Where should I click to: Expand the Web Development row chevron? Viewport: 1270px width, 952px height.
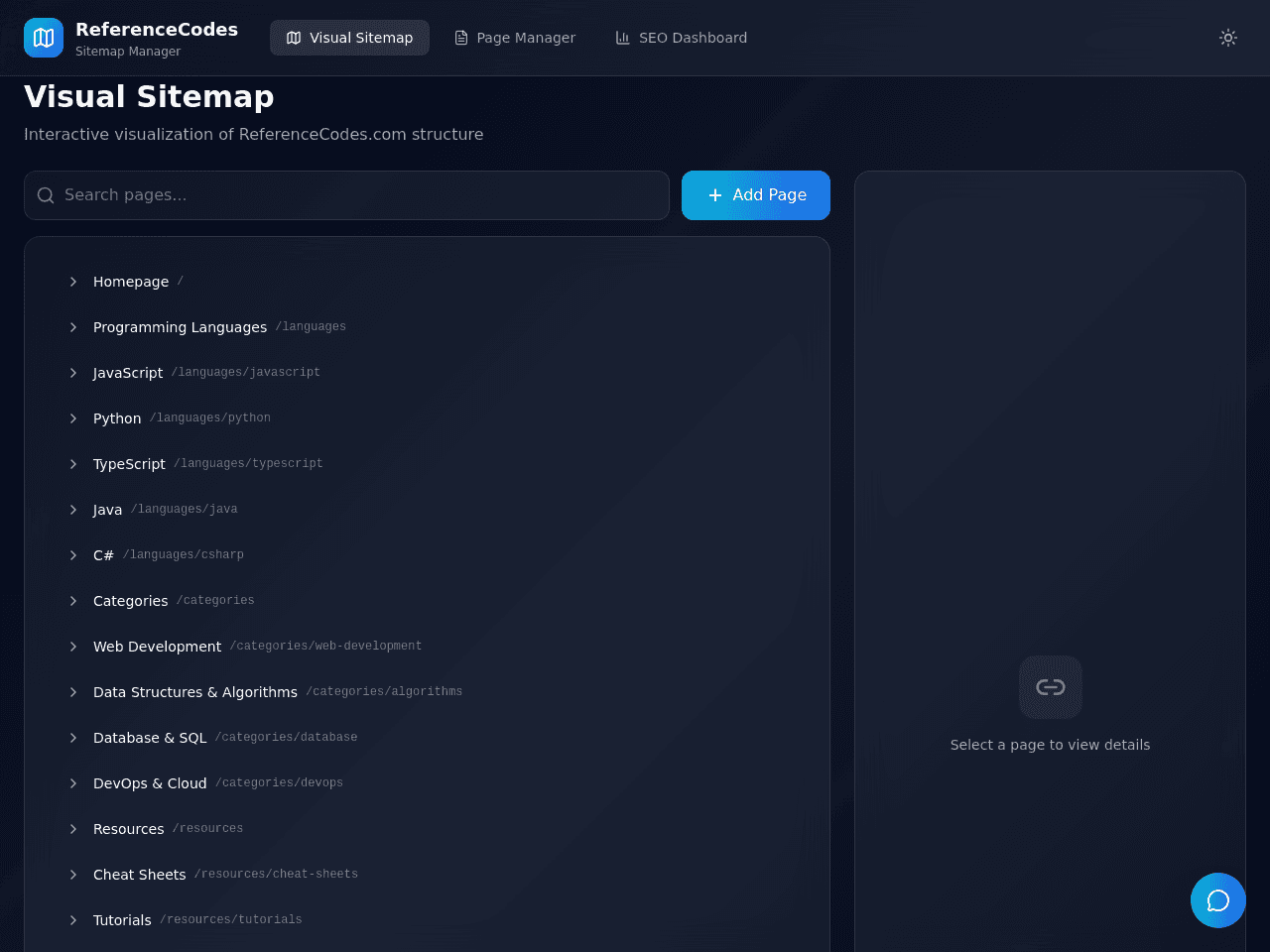(x=73, y=647)
